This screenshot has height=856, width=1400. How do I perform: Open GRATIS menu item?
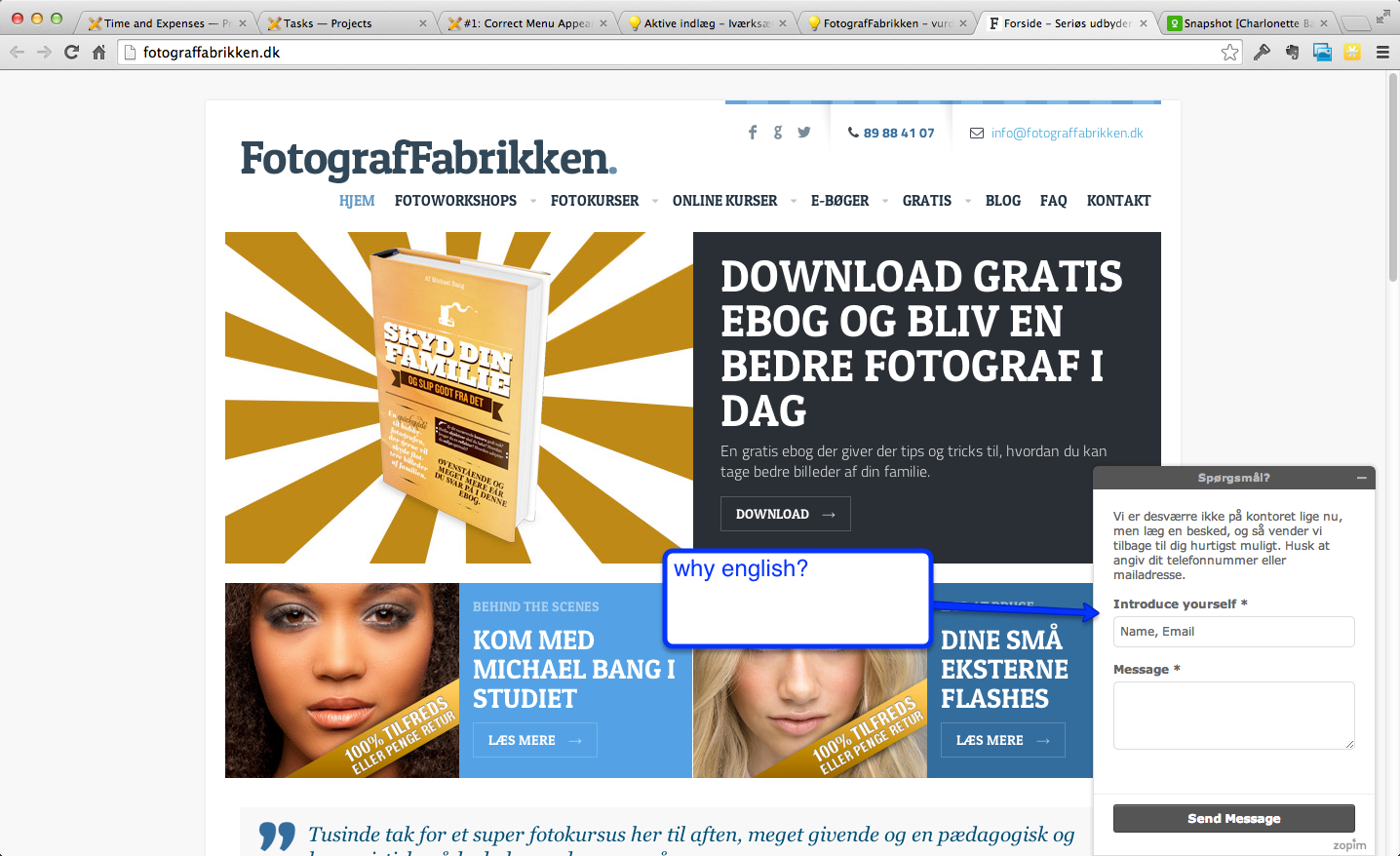tap(927, 201)
